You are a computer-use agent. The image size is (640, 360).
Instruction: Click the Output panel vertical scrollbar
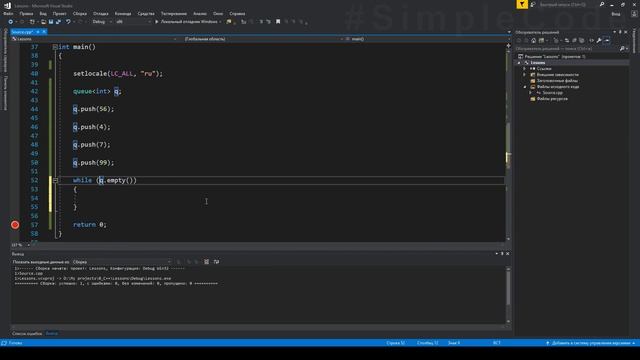coord(508,294)
